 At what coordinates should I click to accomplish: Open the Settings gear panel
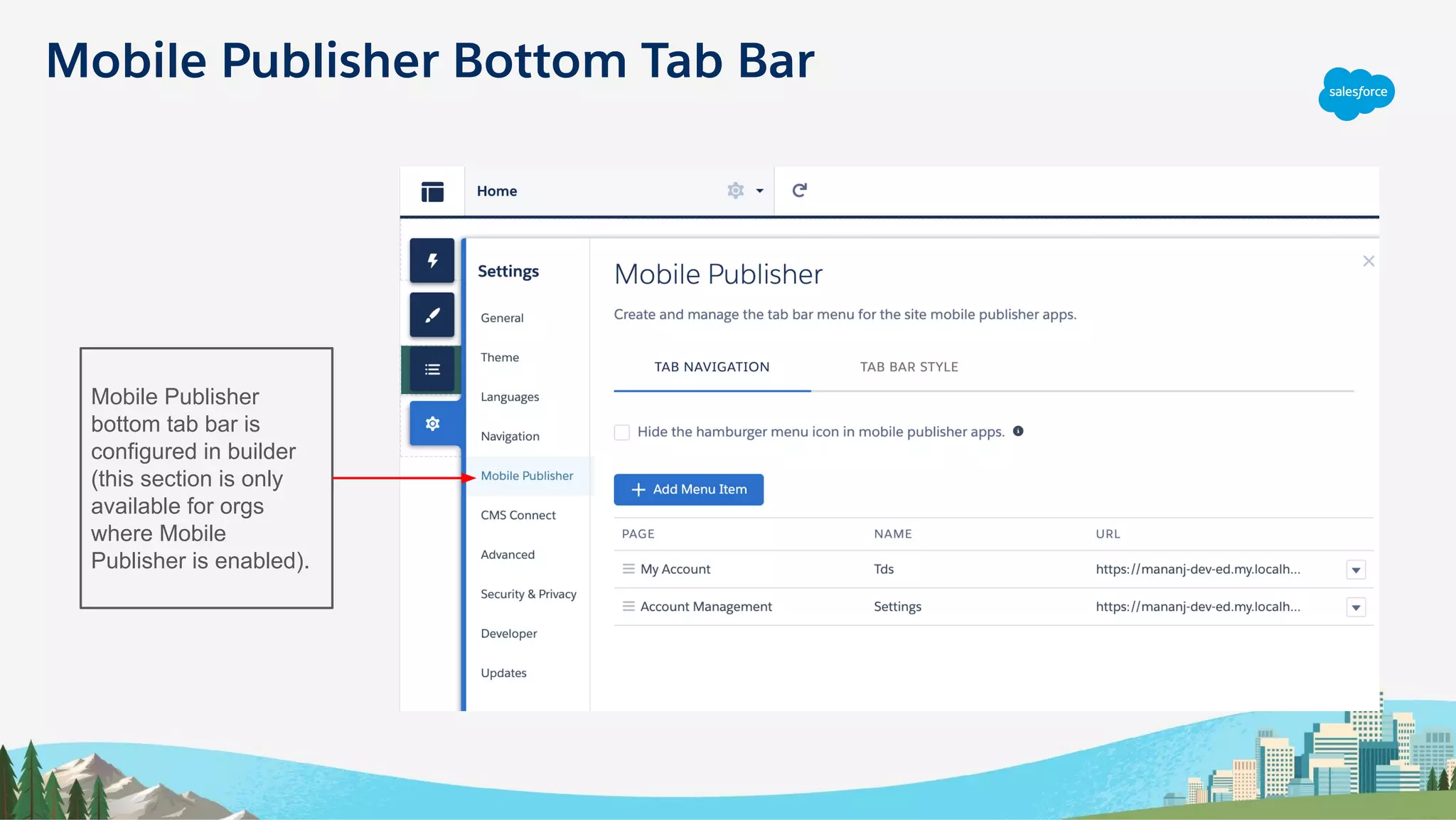(x=432, y=423)
